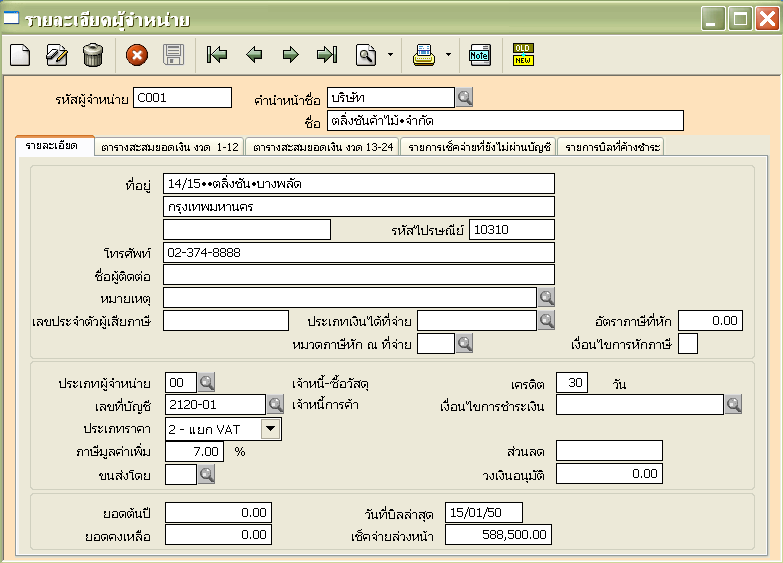Screen dimensions: 783x563
Task: Click the Edit record pencil icon
Action: (57, 56)
